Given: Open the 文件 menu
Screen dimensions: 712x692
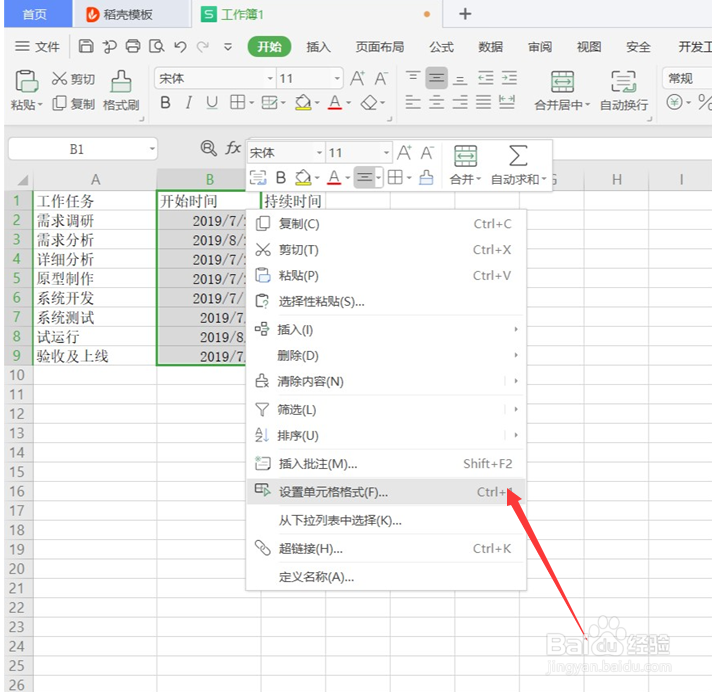Looking at the screenshot, I should 37,46.
